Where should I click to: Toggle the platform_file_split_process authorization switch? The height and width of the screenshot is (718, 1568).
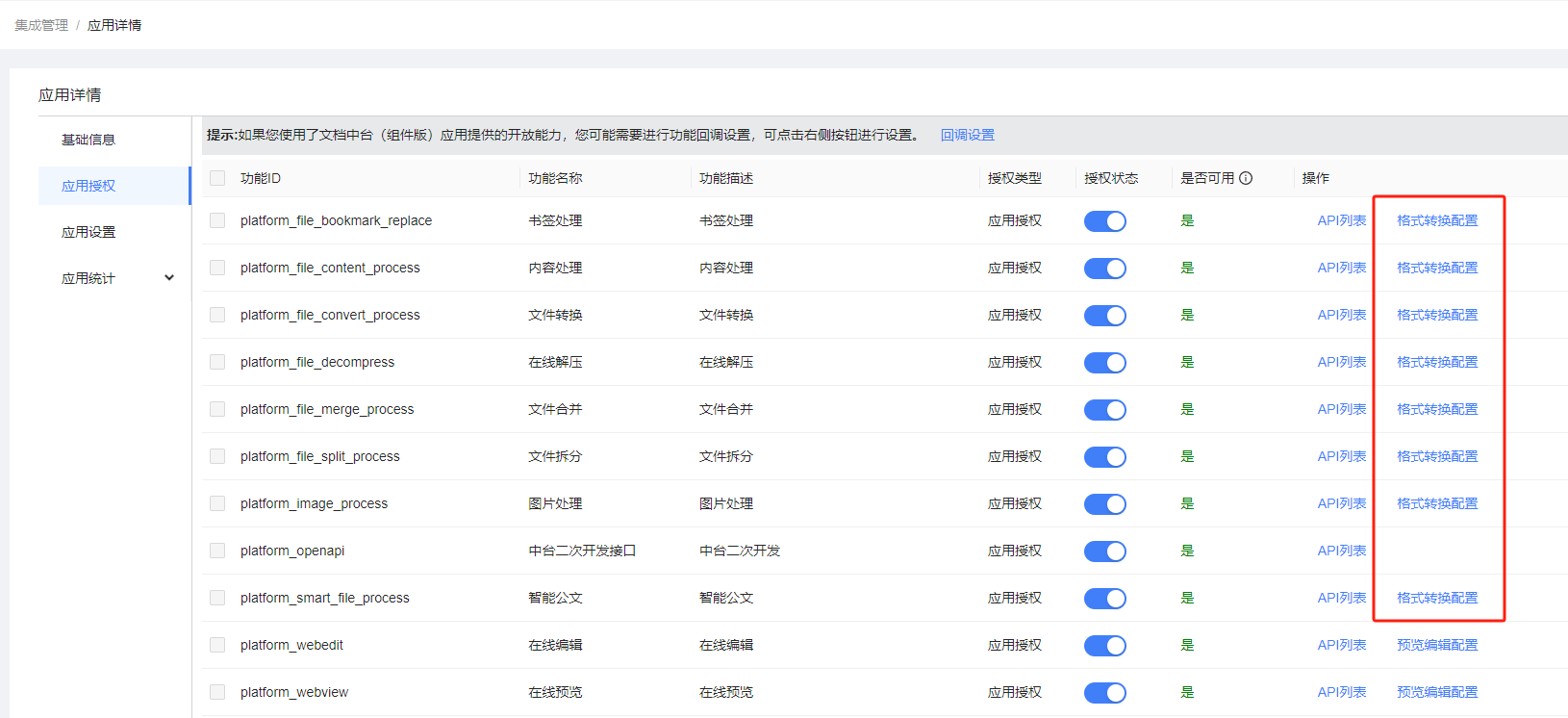(1104, 457)
